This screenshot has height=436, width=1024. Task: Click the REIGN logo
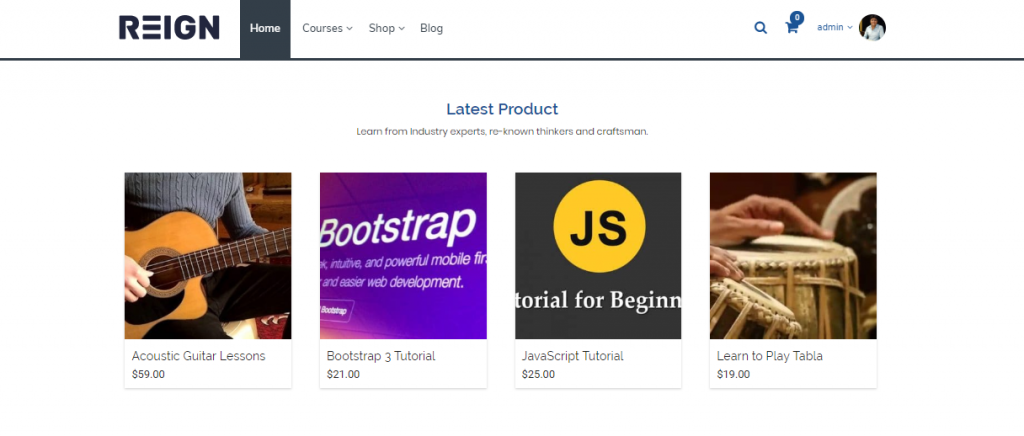[169, 28]
